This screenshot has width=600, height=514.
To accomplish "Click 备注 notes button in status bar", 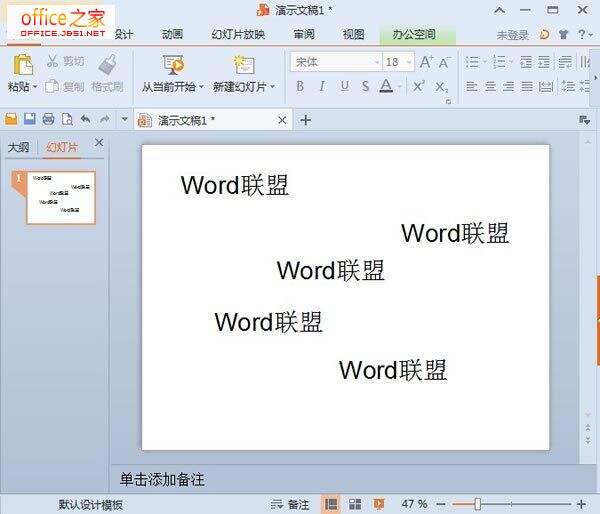I will [291, 504].
